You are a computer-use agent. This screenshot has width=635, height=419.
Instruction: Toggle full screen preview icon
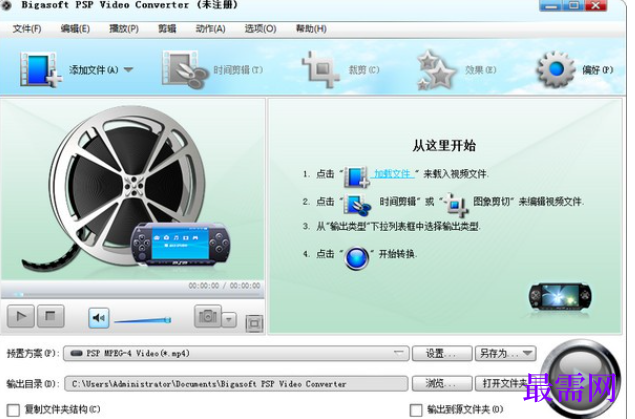tap(254, 323)
